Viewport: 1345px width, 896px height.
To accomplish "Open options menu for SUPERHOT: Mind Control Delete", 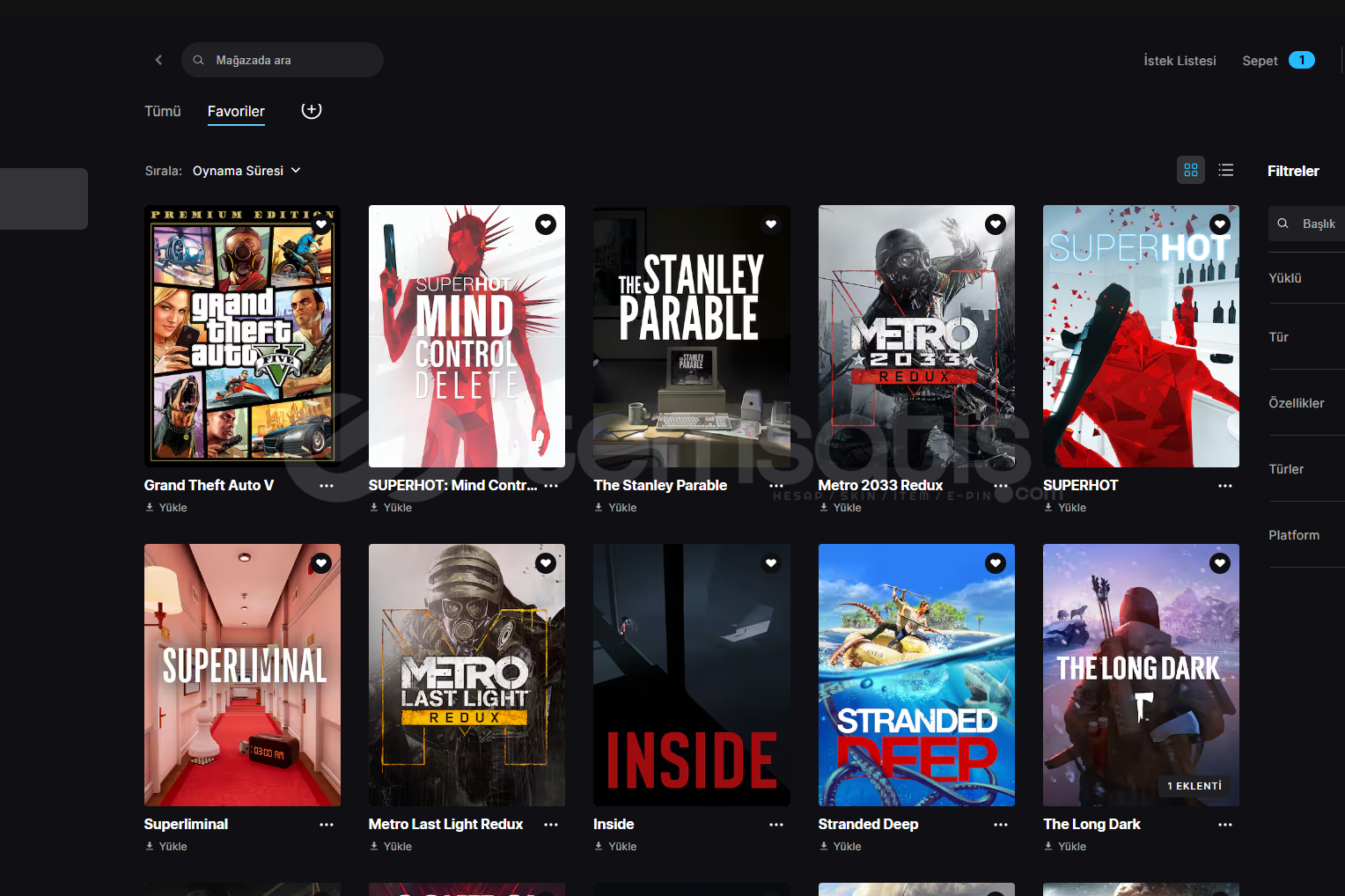I will [551, 486].
